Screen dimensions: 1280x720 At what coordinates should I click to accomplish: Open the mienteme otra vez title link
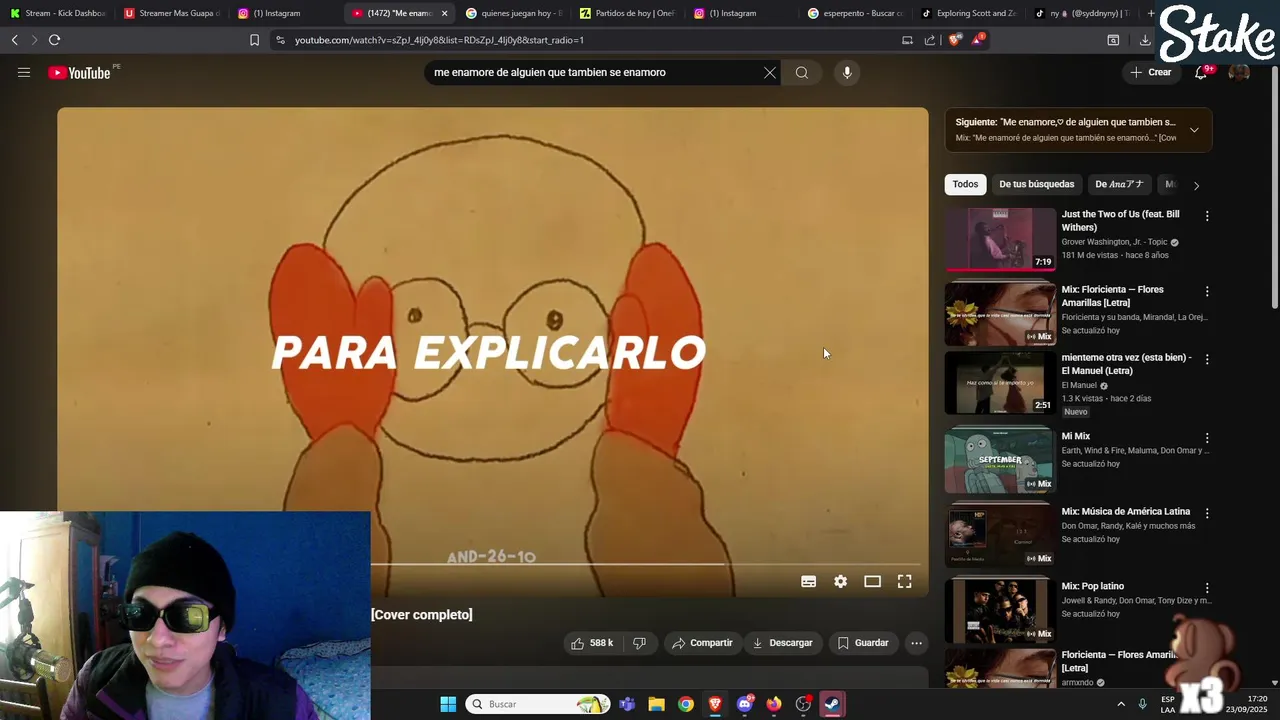1126,364
